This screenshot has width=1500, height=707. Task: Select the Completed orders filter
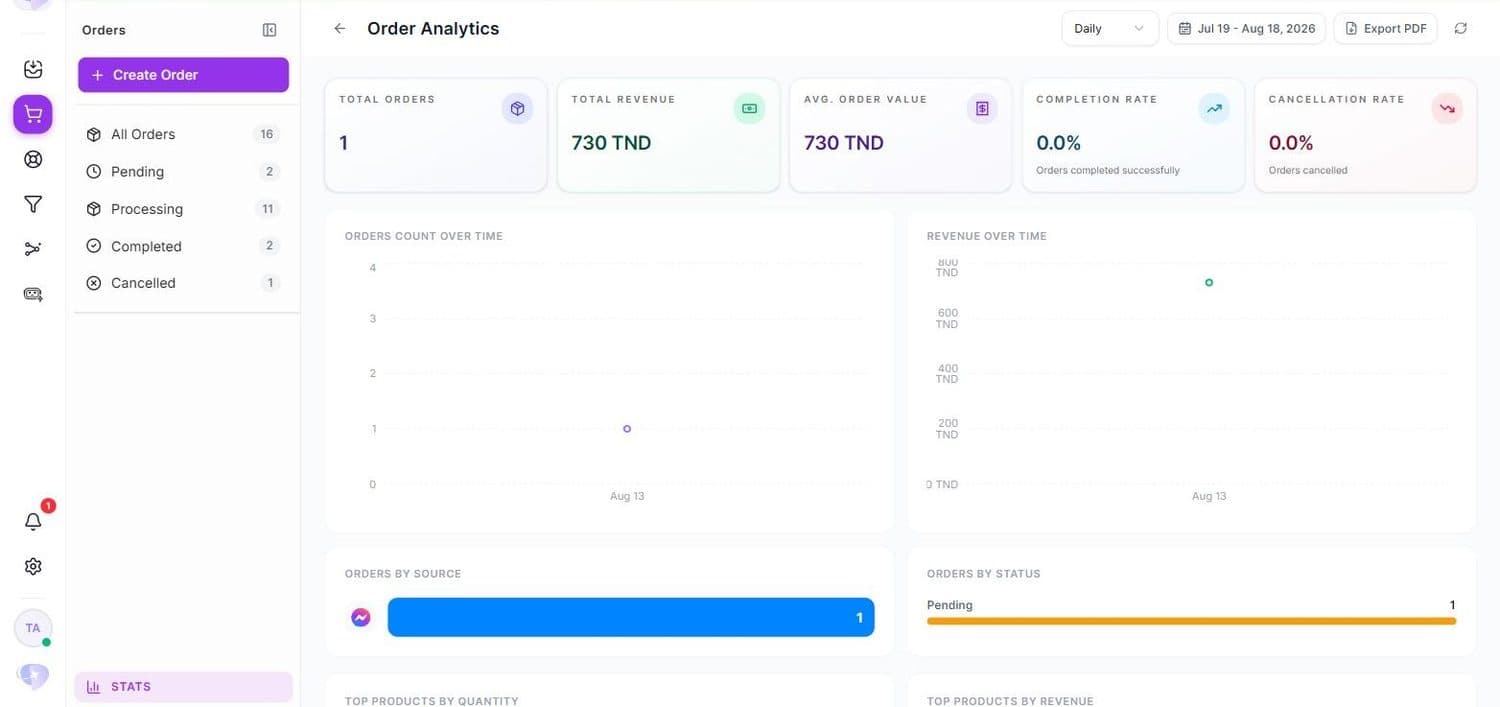point(183,246)
